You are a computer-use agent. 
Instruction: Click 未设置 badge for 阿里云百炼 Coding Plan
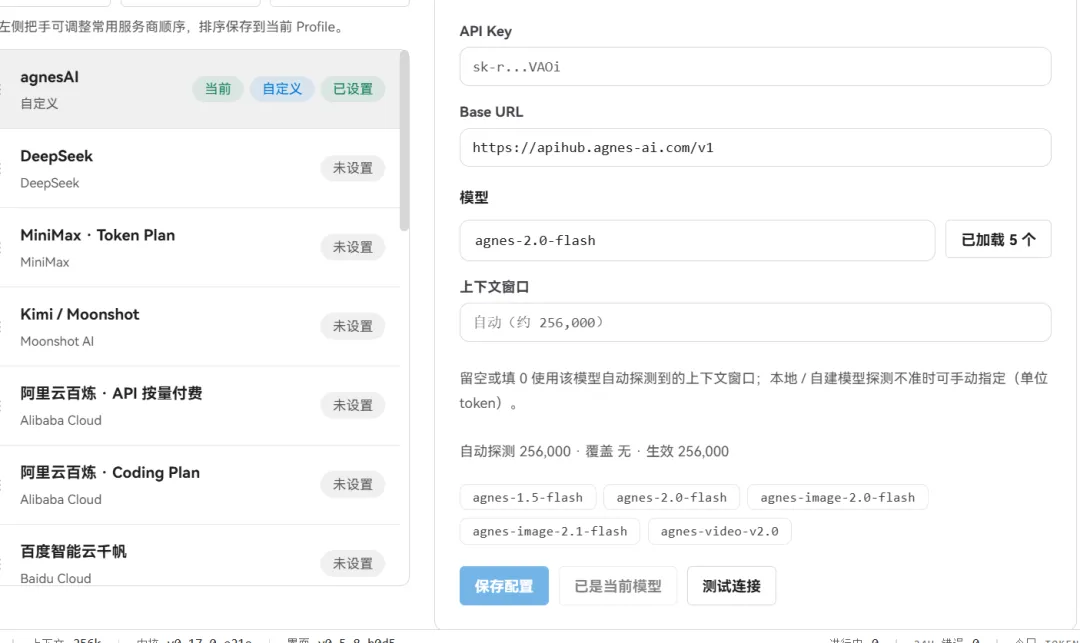click(x=353, y=485)
